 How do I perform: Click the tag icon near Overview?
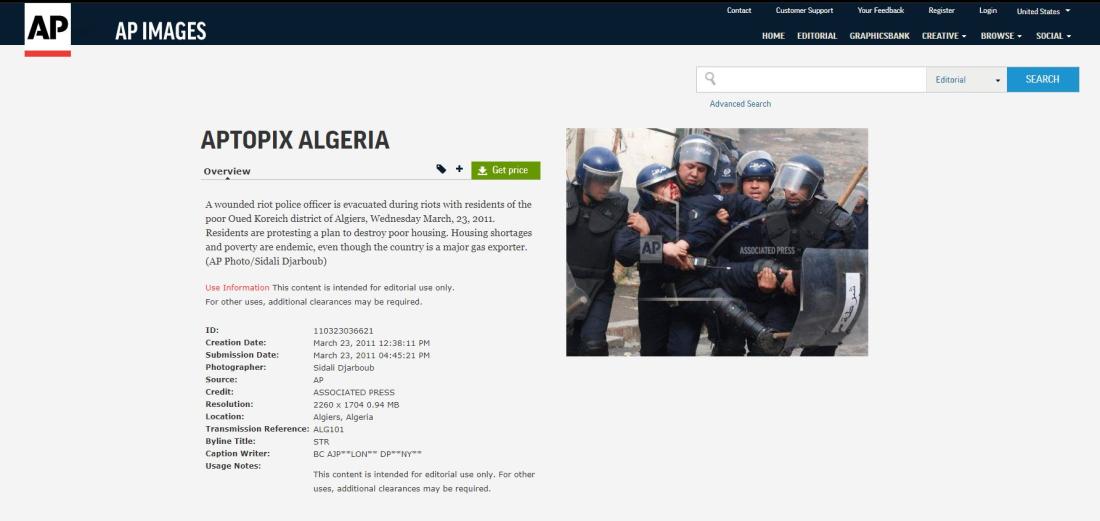point(441,169)
